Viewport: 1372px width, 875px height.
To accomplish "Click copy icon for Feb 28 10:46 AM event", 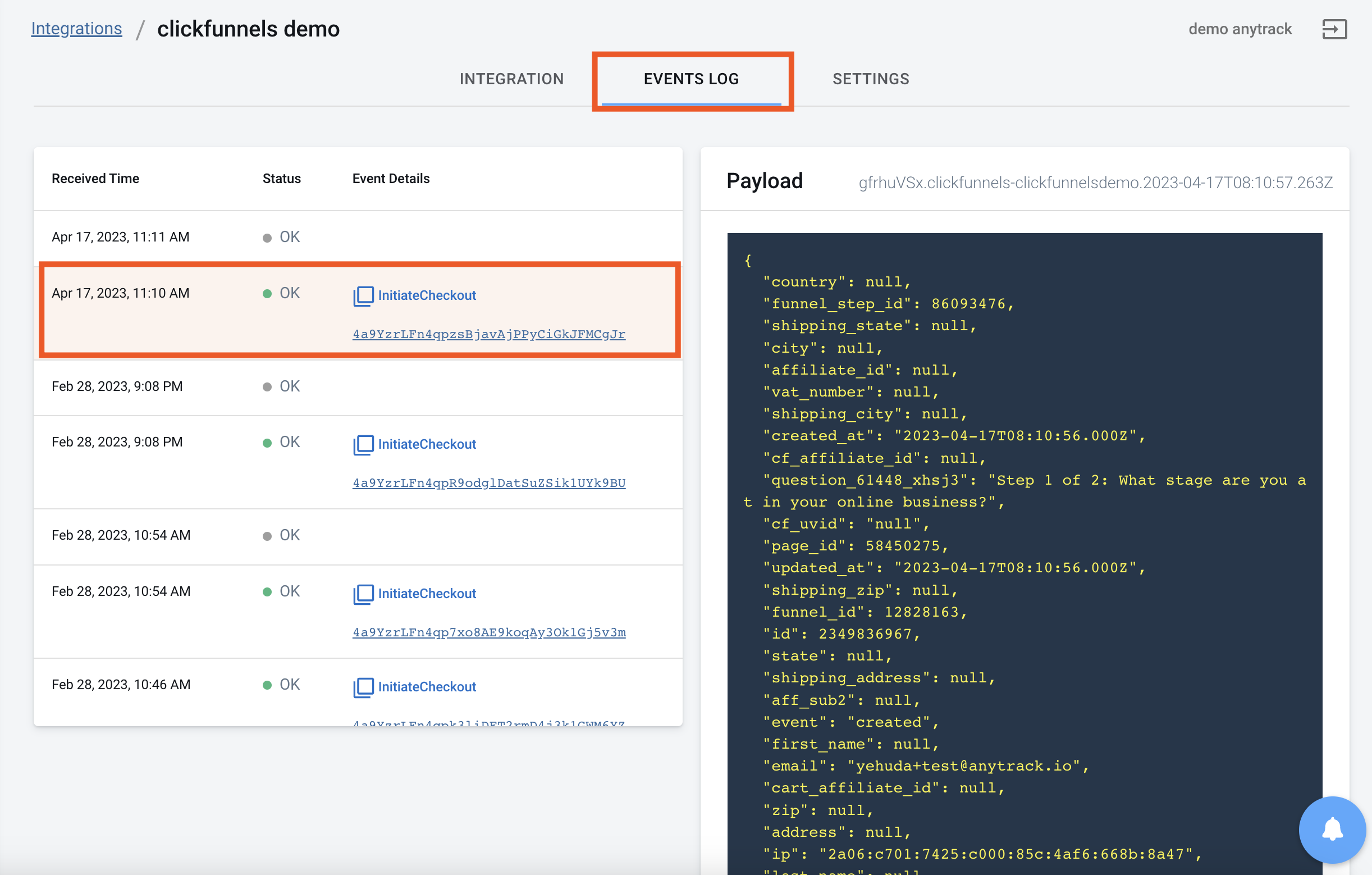I will coord(363,687).
